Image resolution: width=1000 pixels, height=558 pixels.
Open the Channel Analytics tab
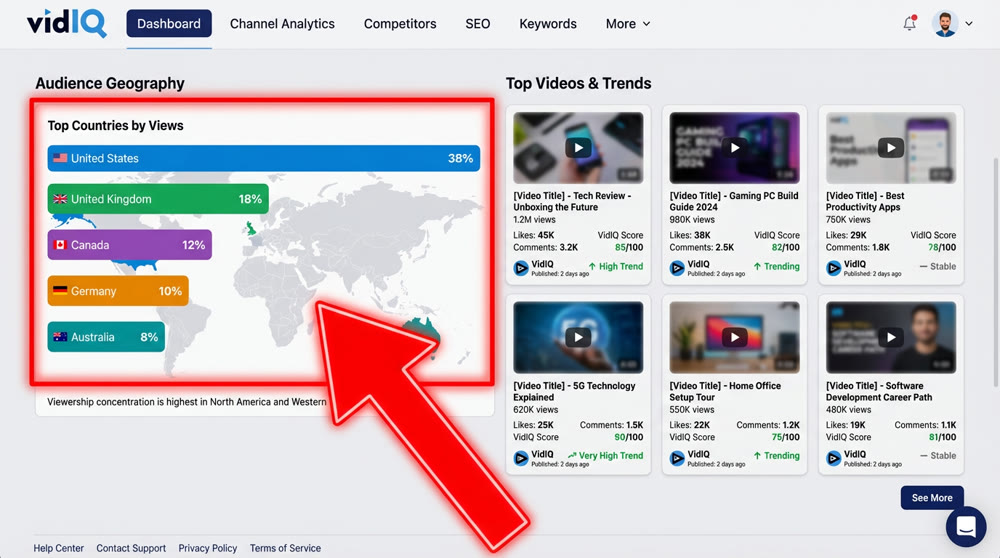(282, 24)
